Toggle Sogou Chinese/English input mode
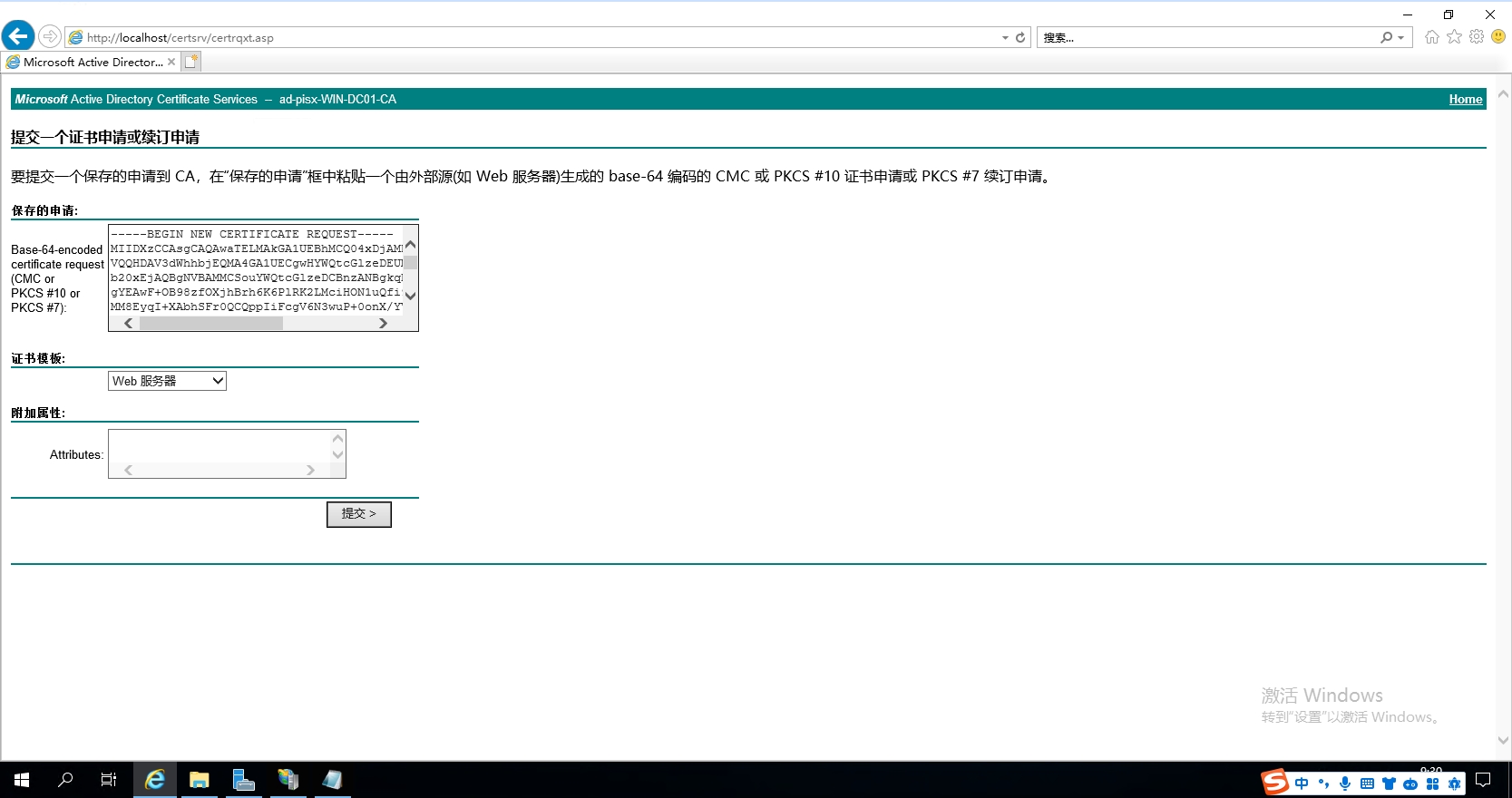This screenshot has width=1512, height=798. click(x=1302, y=783)
